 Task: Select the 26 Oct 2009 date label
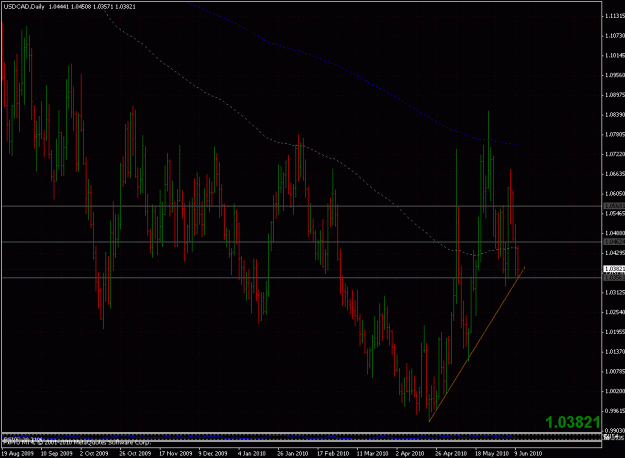[x=135, y=453]
